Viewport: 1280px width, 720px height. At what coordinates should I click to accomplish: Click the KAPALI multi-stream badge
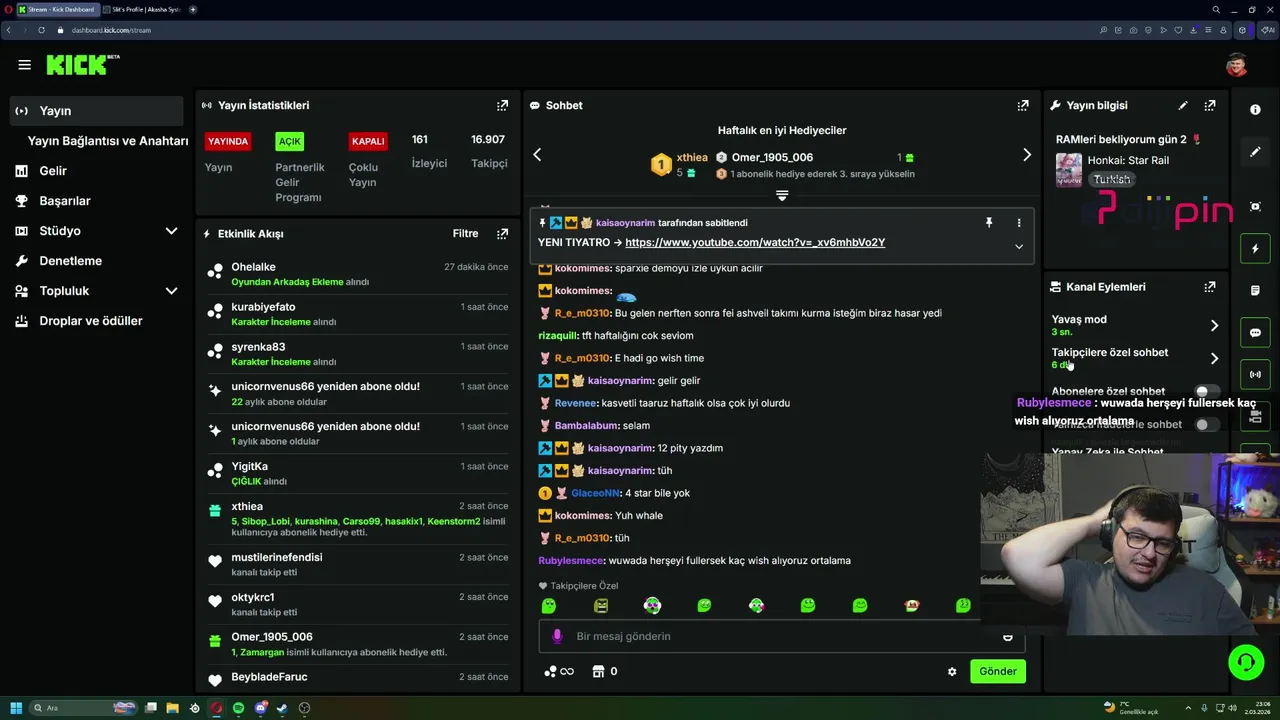368,141
